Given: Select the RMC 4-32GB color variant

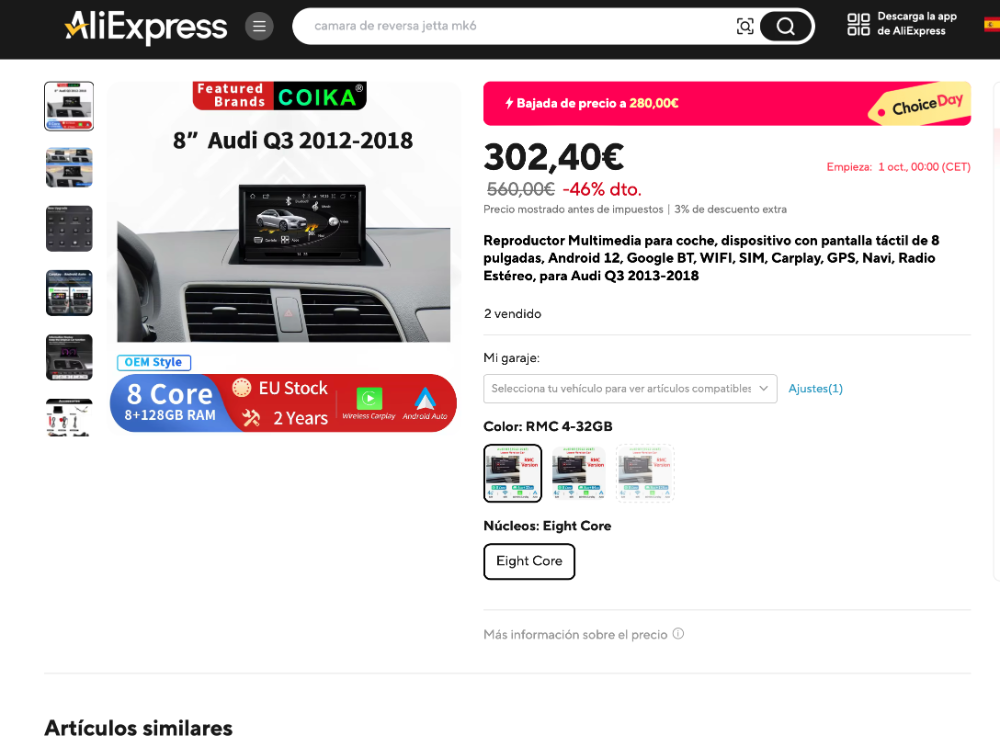Looking at the screenshot, I should [x=513, y=473].
